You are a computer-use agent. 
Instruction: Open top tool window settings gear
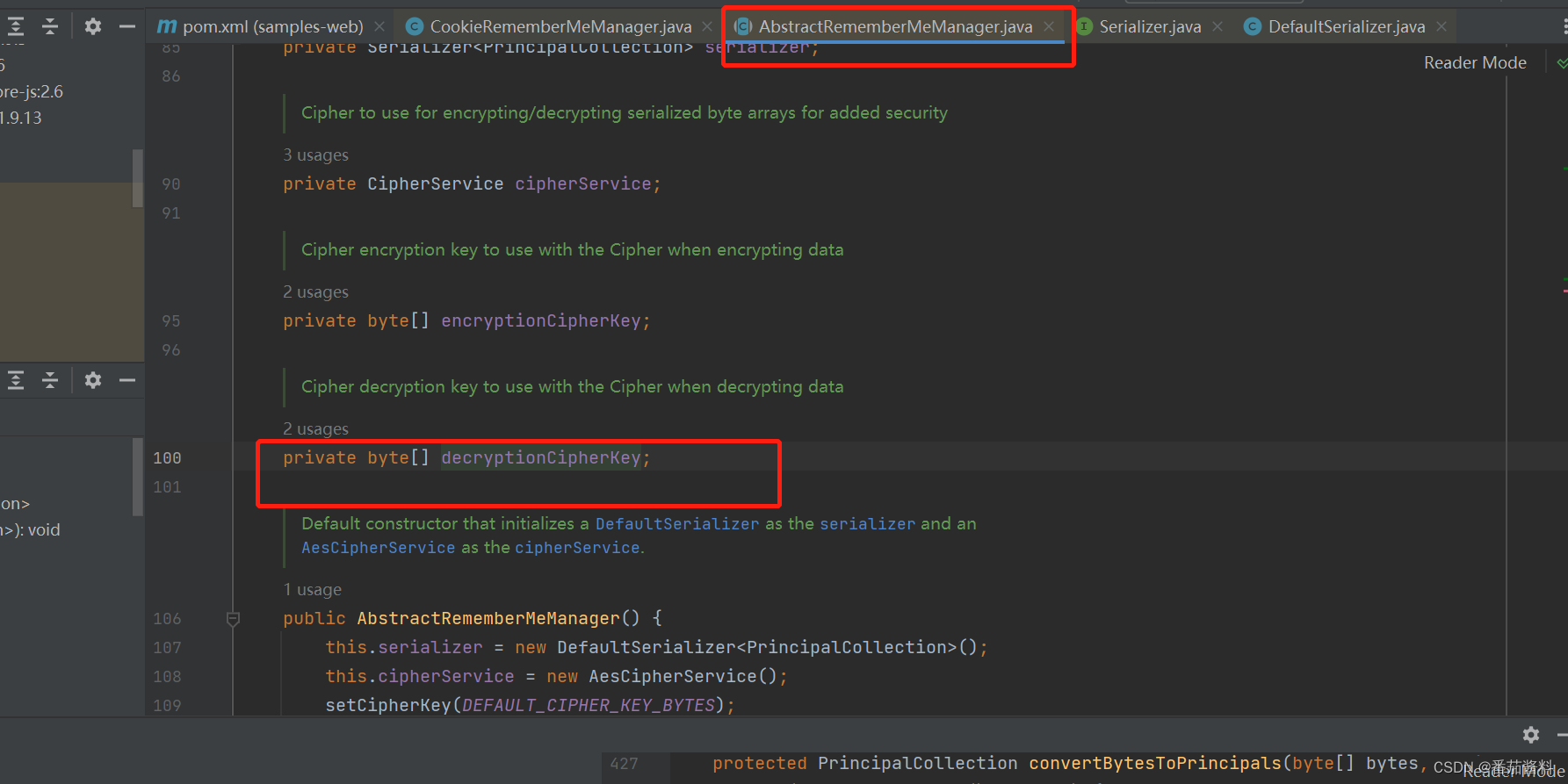[92, 26]
